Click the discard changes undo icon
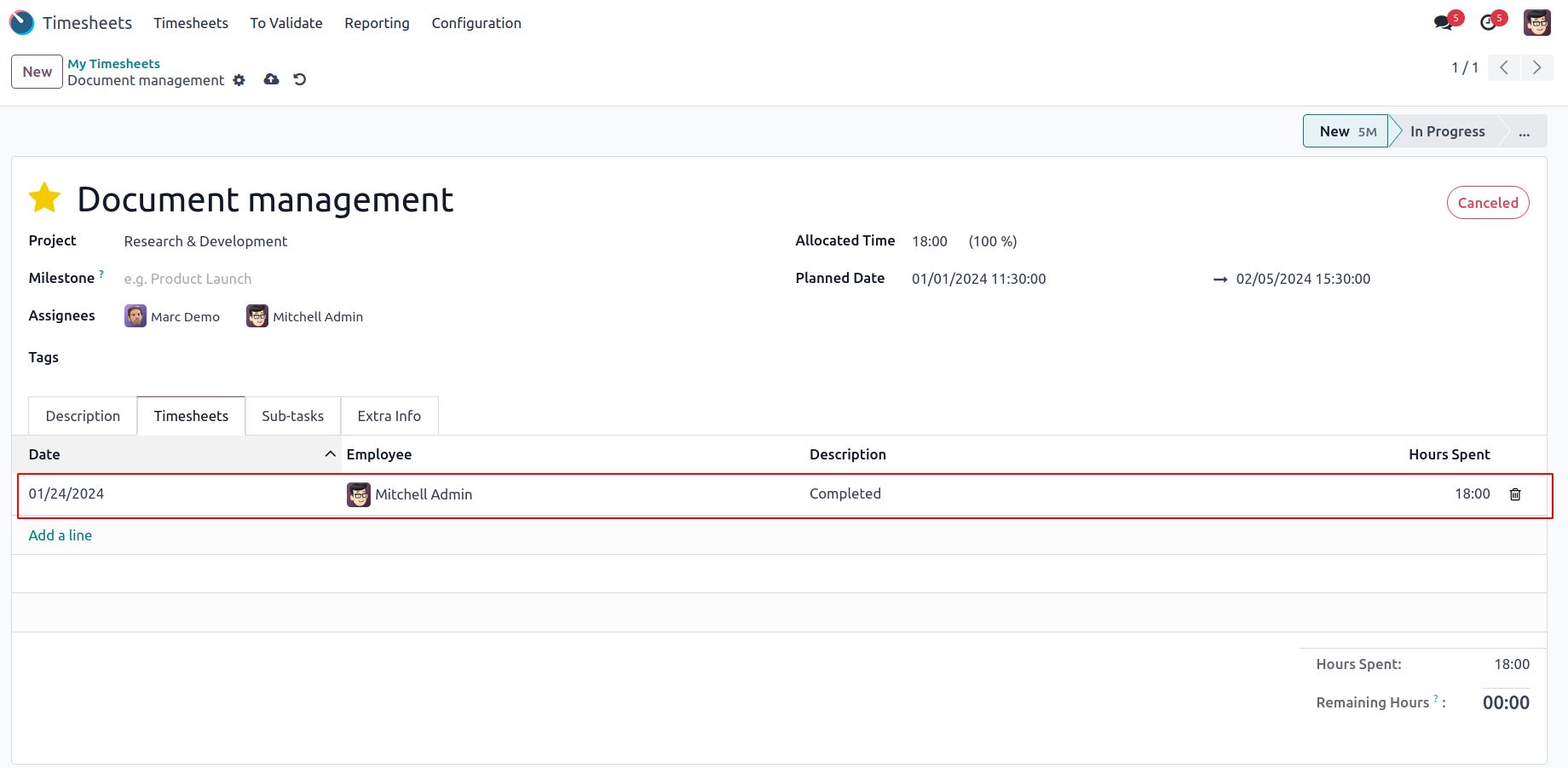Image resolution: width=1568 pixels, height=768 pixels. click(300, 79)
